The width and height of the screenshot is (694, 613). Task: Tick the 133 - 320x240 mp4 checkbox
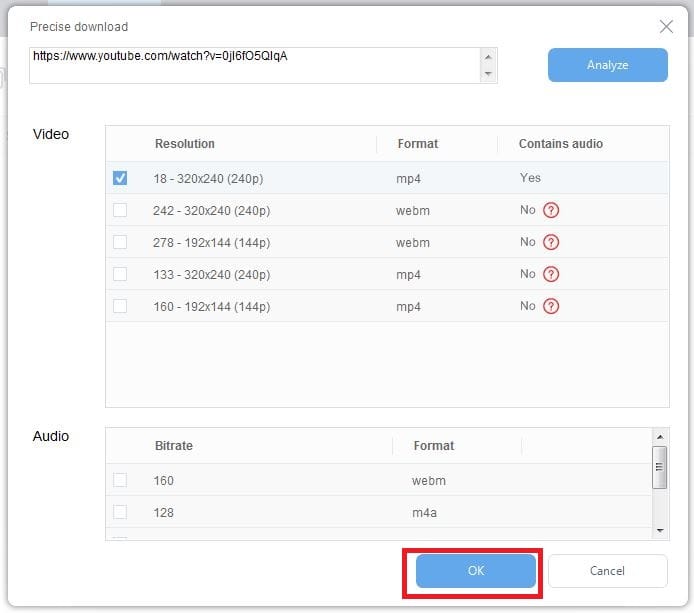pyautogui.click(x=120, y=274)
